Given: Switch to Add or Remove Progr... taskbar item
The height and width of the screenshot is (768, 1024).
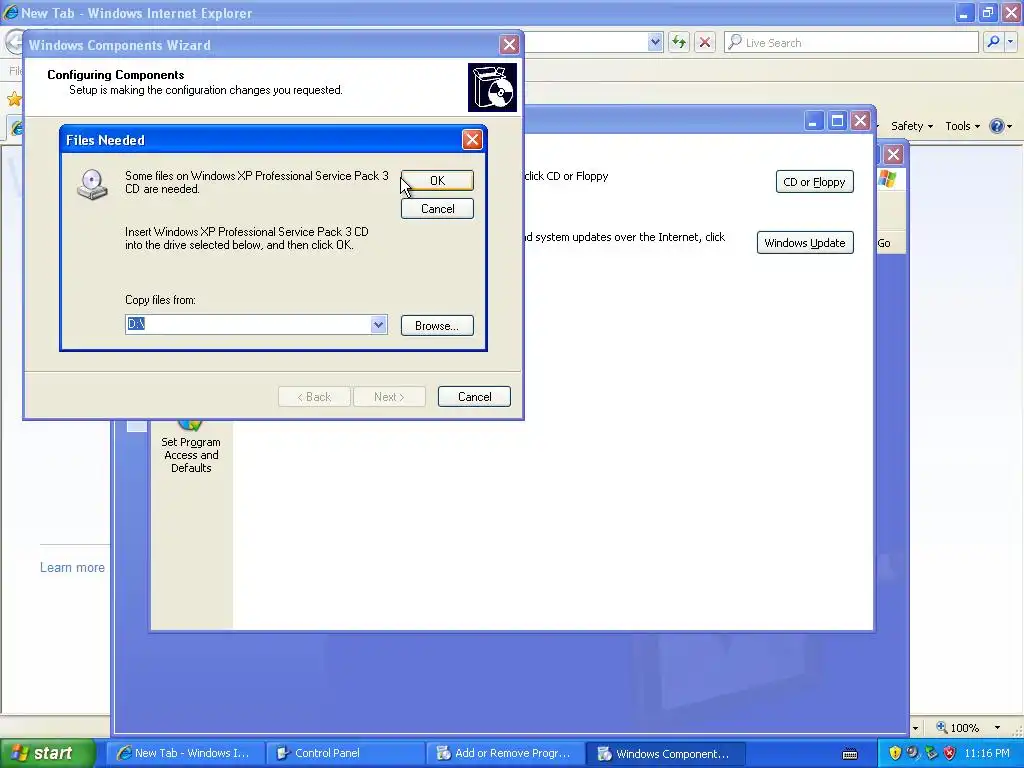Looking at the screenshot, I should click(505, 754).
